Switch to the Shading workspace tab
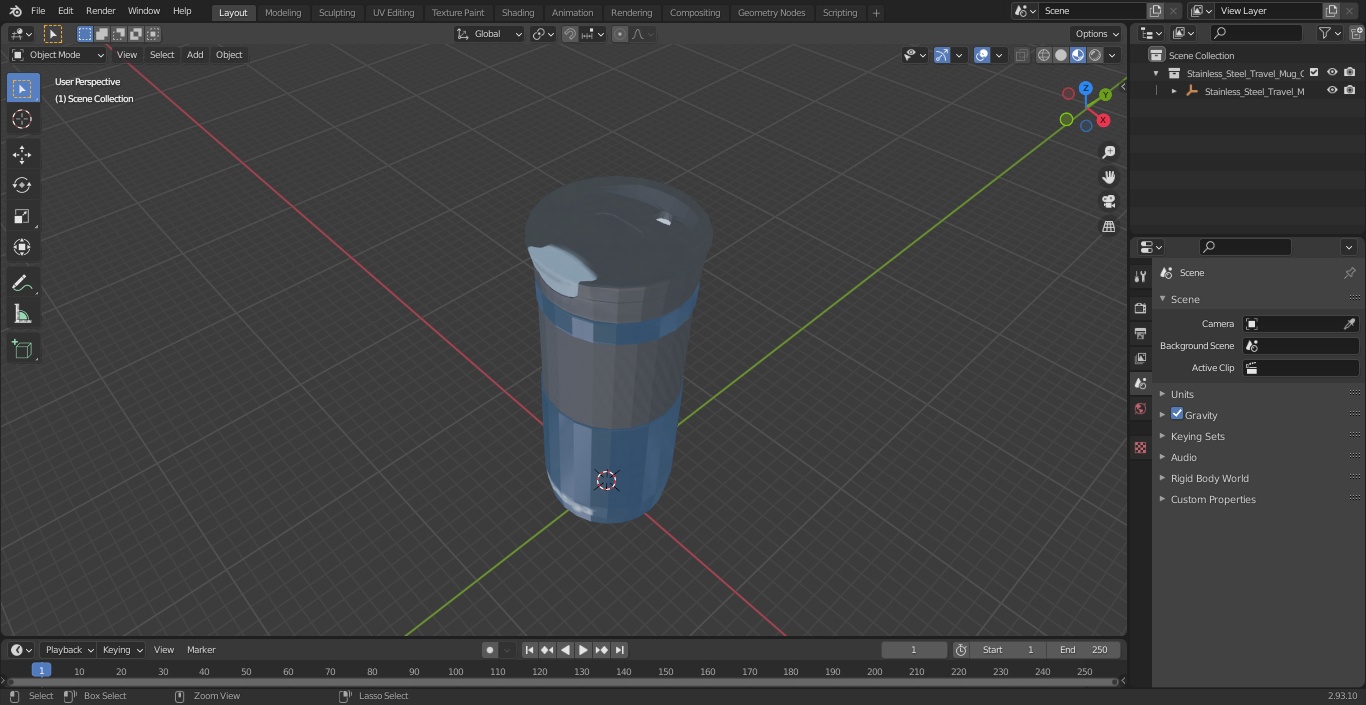The width and height of the screenshot is (1366, 705). [518, 13]
